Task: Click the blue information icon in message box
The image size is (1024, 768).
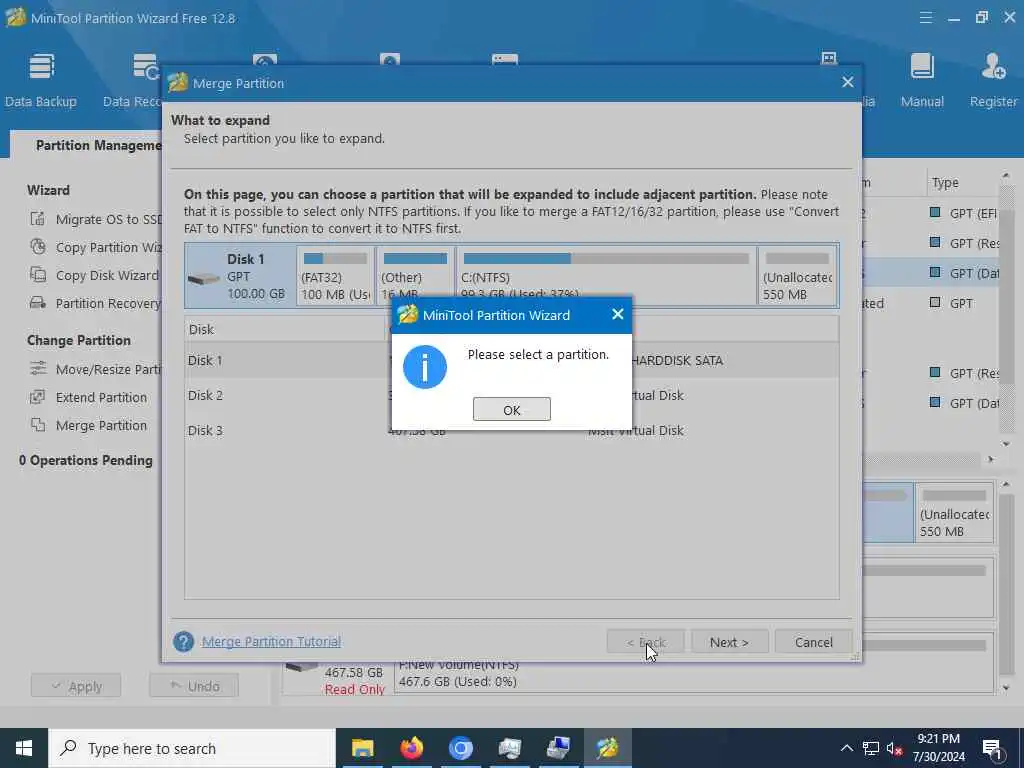Action: click(x=424, y=367)
